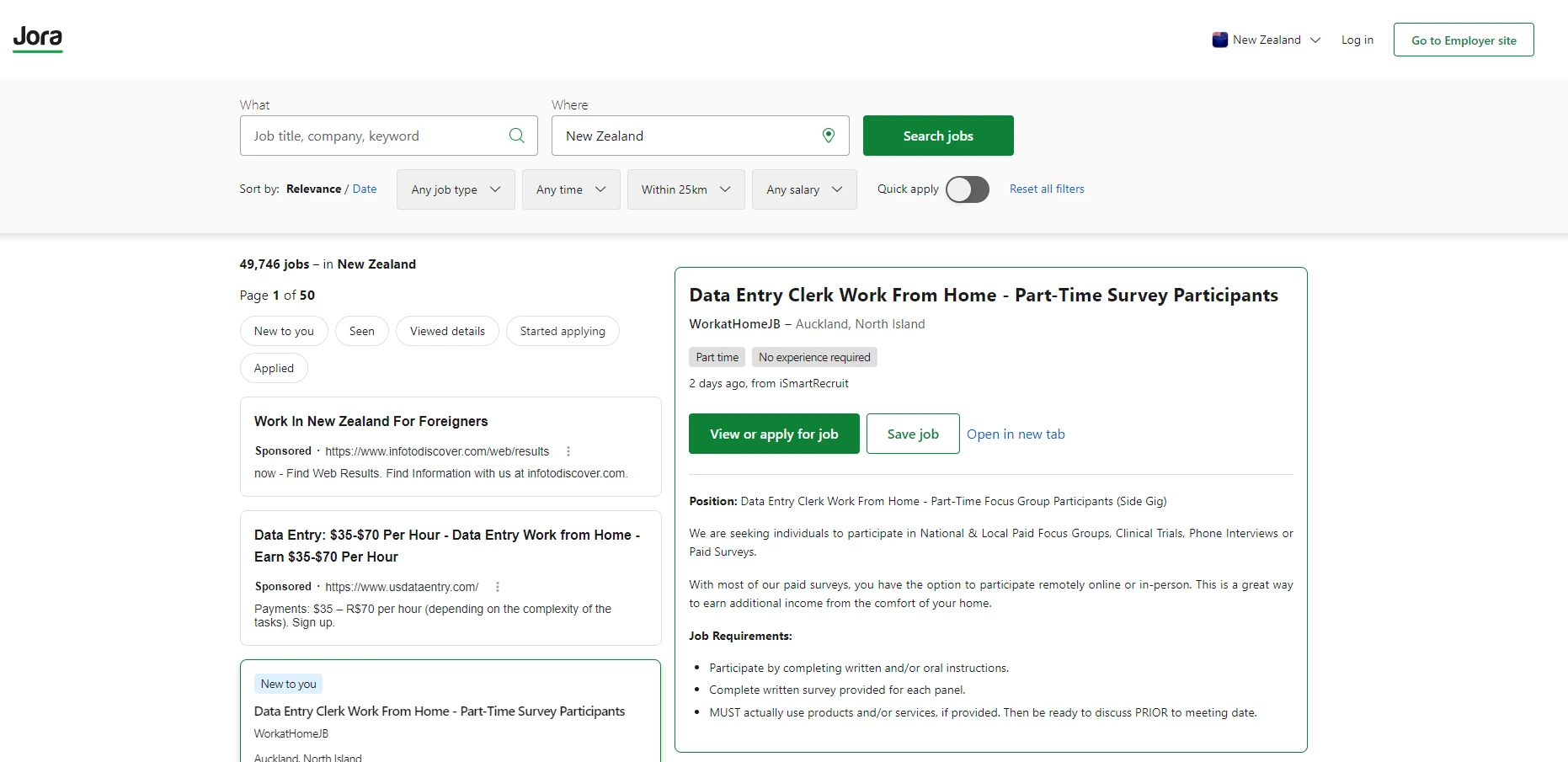The width and height of the screenshot is (1568, 762).
Task: Click the infotodiscover.com sponsored URL
Action: [437, 451]
